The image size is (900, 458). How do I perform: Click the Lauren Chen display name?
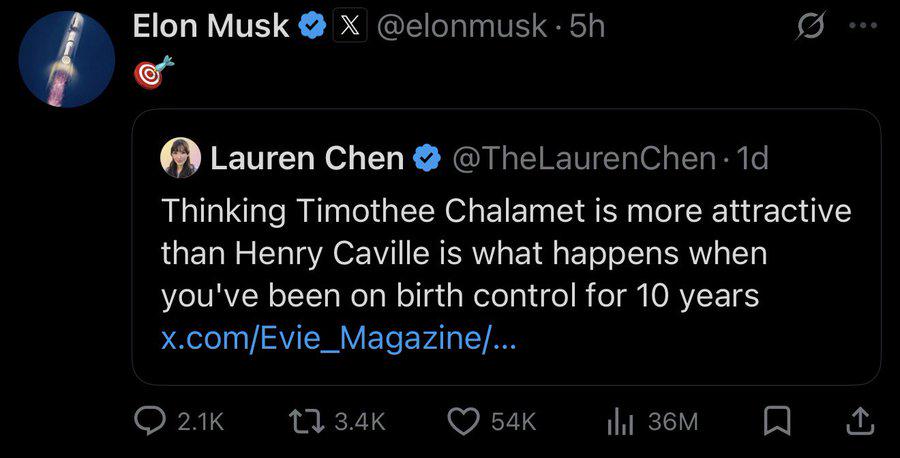307,158
